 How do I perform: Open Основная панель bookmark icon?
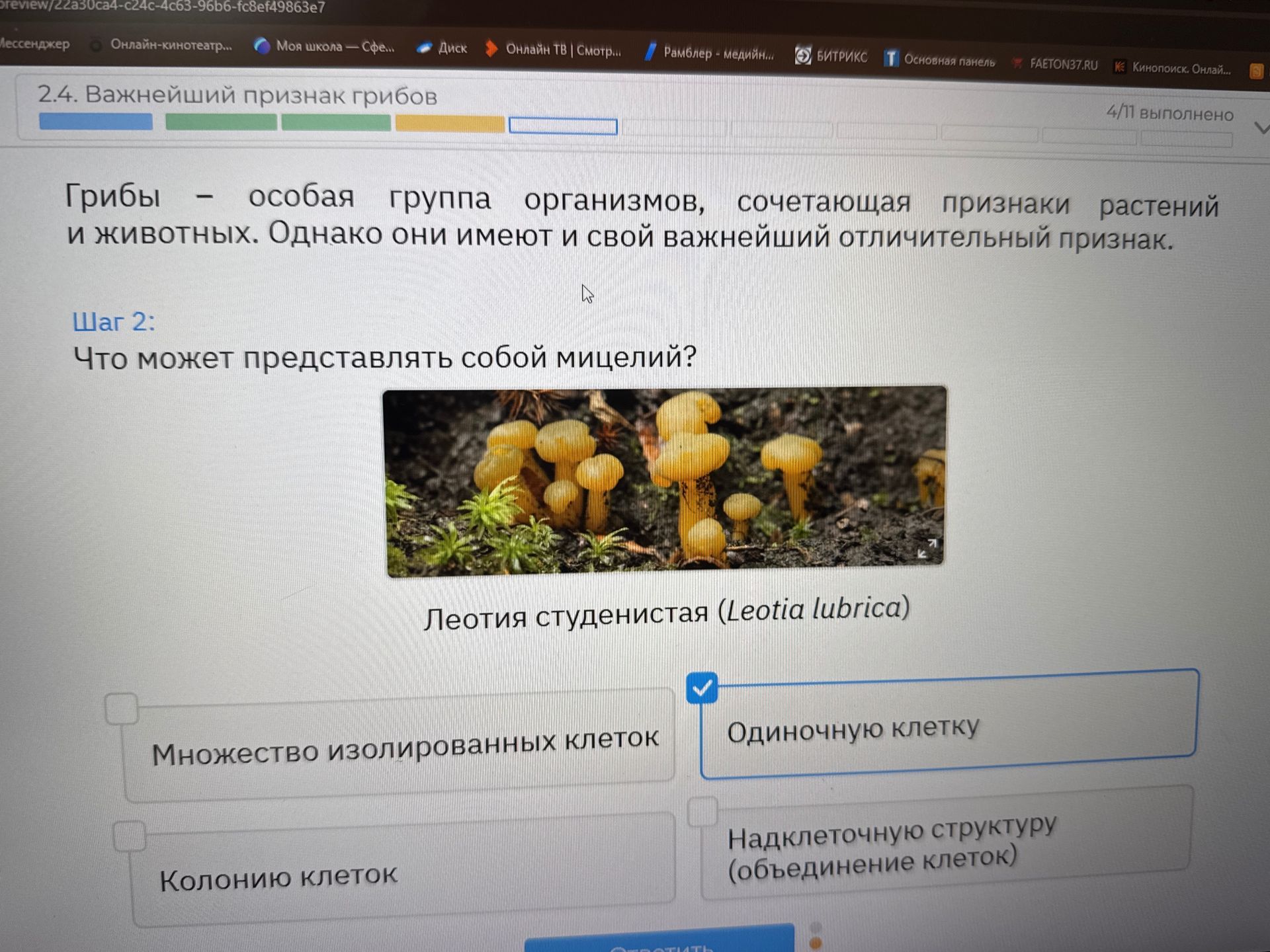[890, 58]
